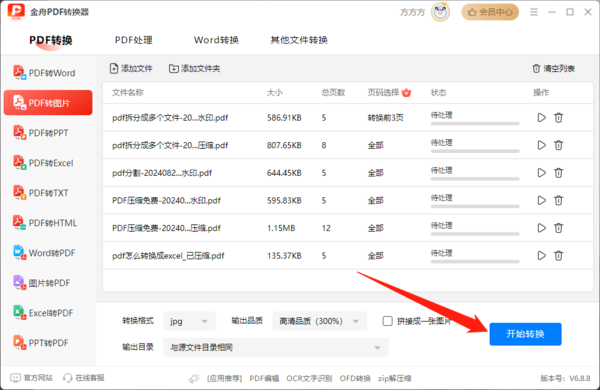Start converting the first file with its play icon
The image size is (600, 390).
541,117
